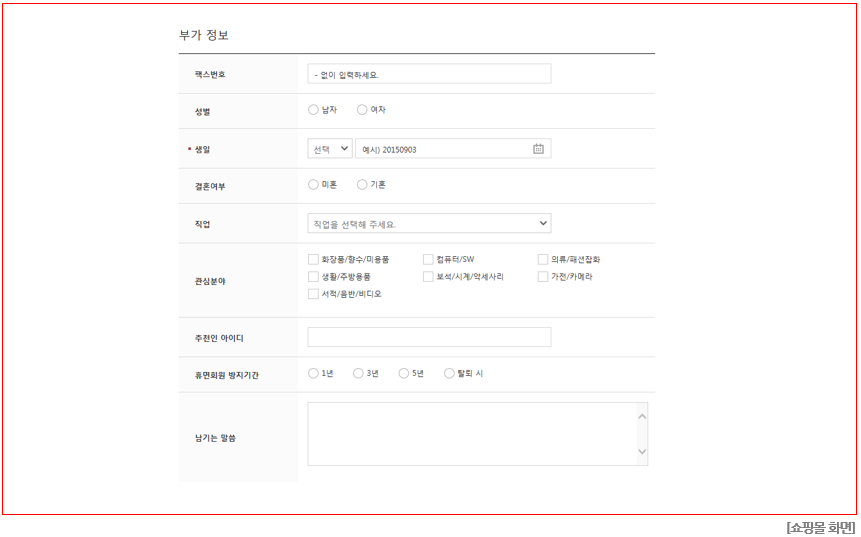Open the 선택 dropdown beside birthday field
This screenshot has width=861, height=537.
[x=330, y=149]
